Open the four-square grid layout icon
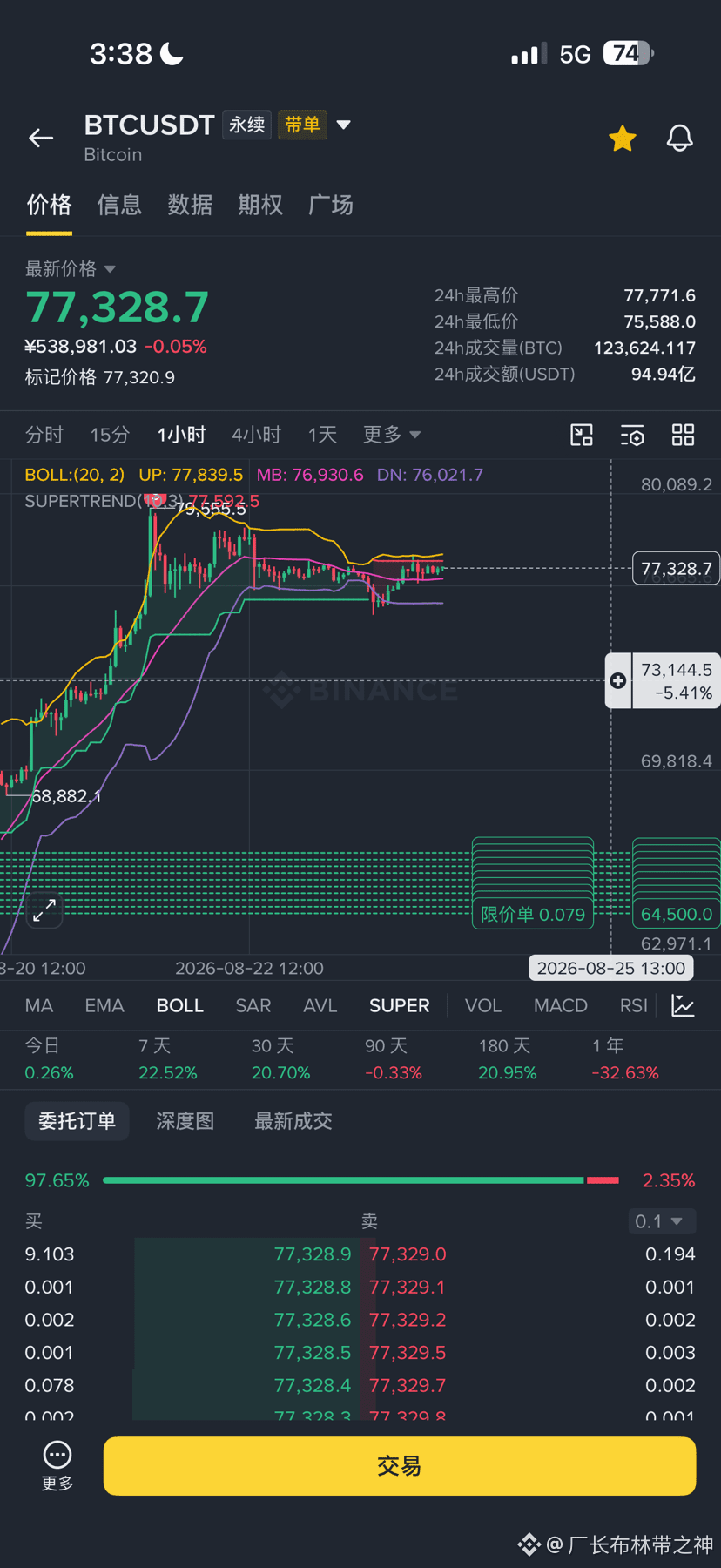The width and height of the screenshot is (721, 1568). coord(684,435)
